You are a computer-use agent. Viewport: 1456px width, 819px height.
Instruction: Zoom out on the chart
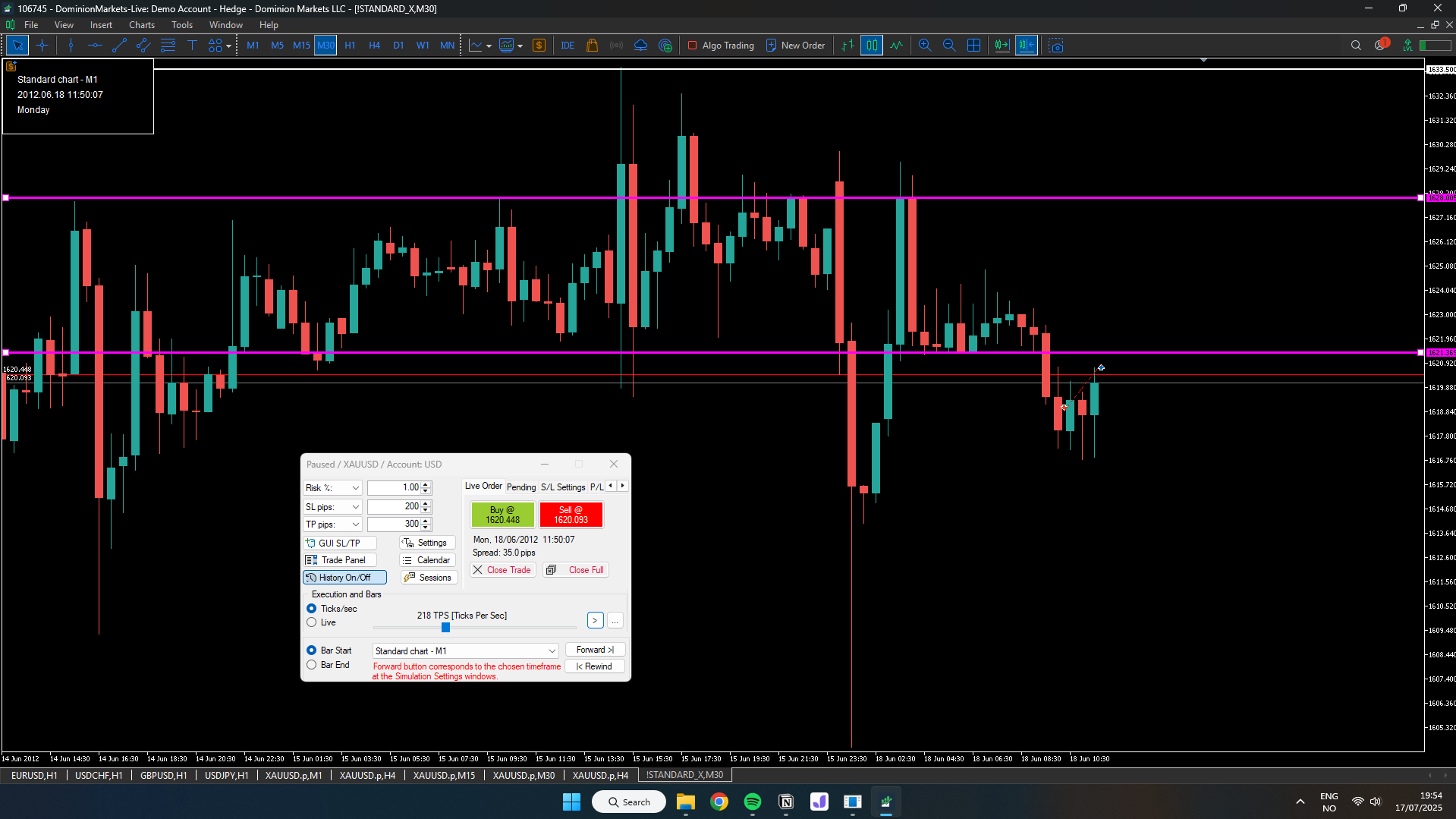click(x=949, y=46)
